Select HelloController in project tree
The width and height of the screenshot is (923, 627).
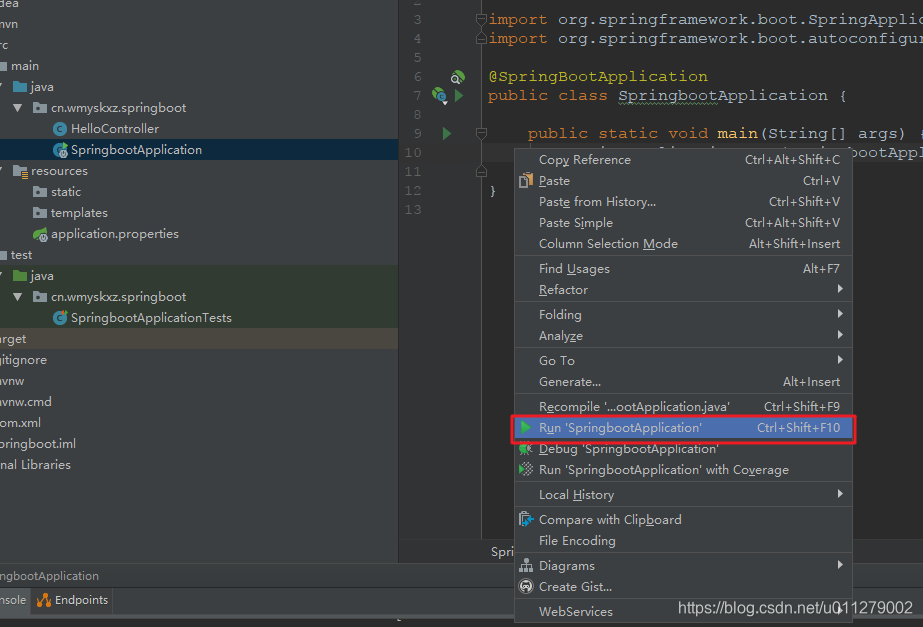click(199, 129)
